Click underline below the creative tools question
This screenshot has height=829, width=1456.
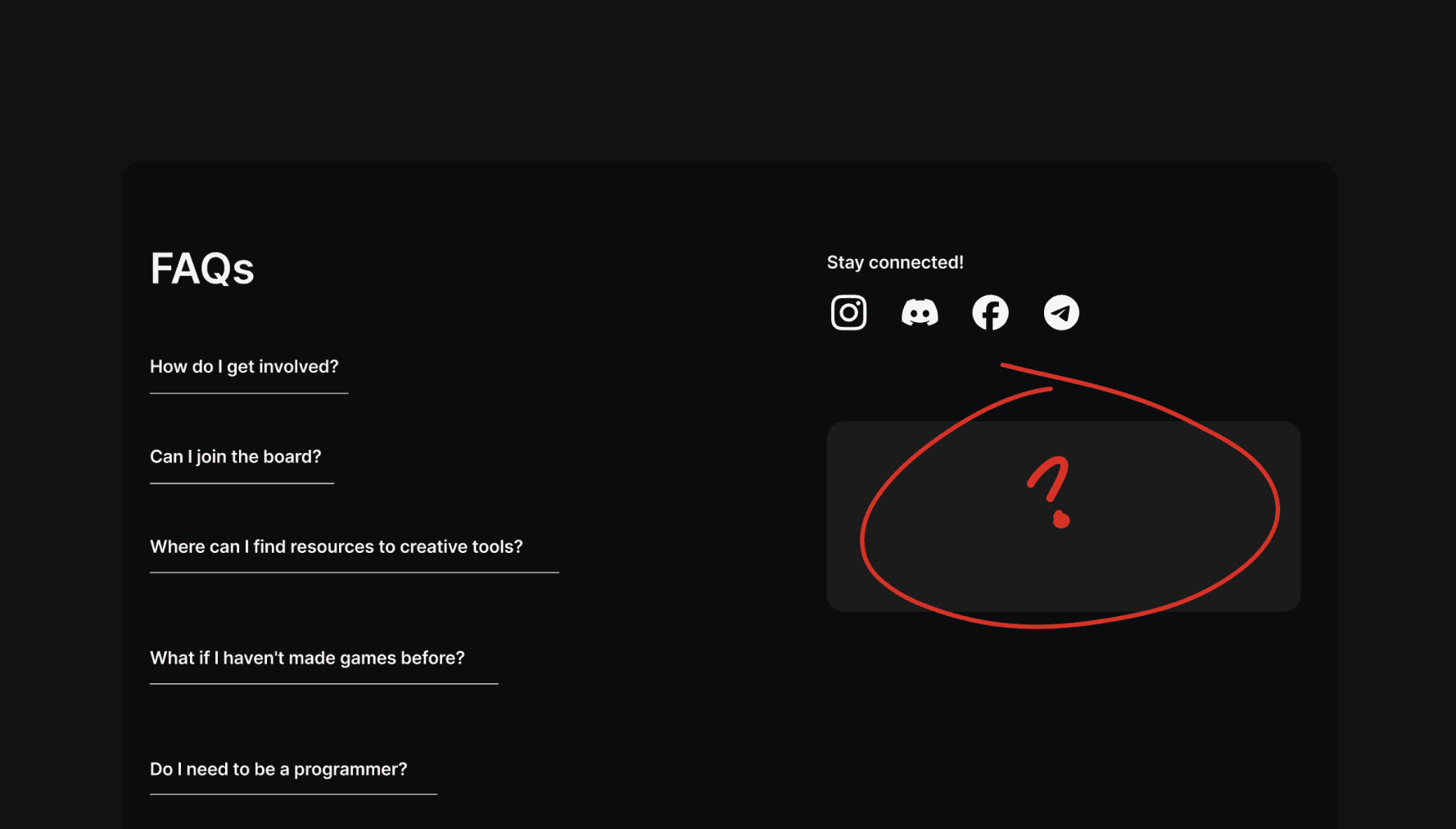[x=354, y=573]
